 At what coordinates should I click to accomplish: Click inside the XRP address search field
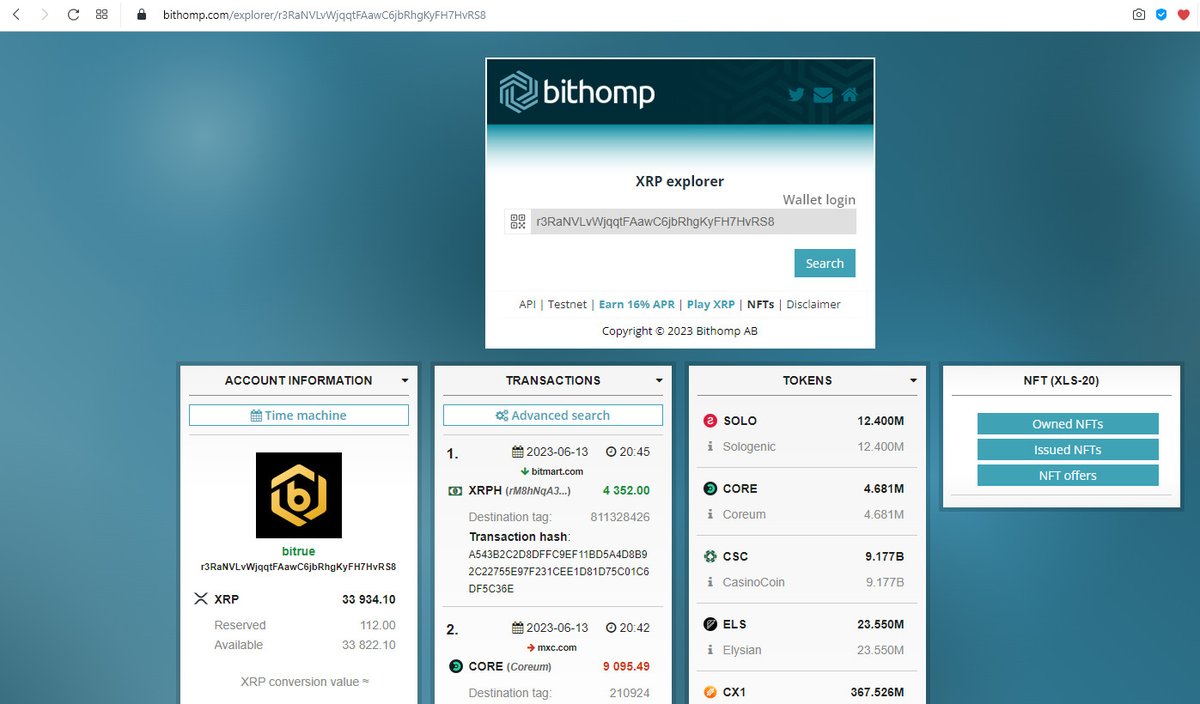click(693, 222)
